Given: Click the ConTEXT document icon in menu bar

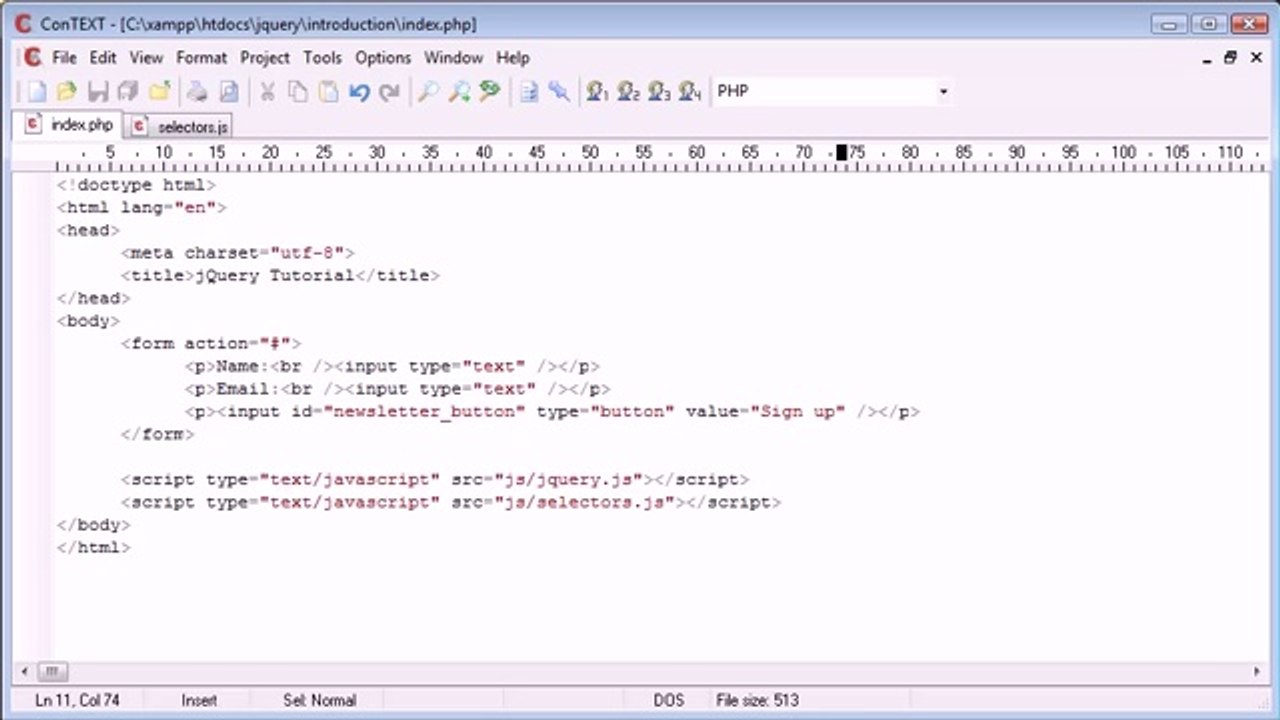Looking at the screenshot, I should point(32,58).
